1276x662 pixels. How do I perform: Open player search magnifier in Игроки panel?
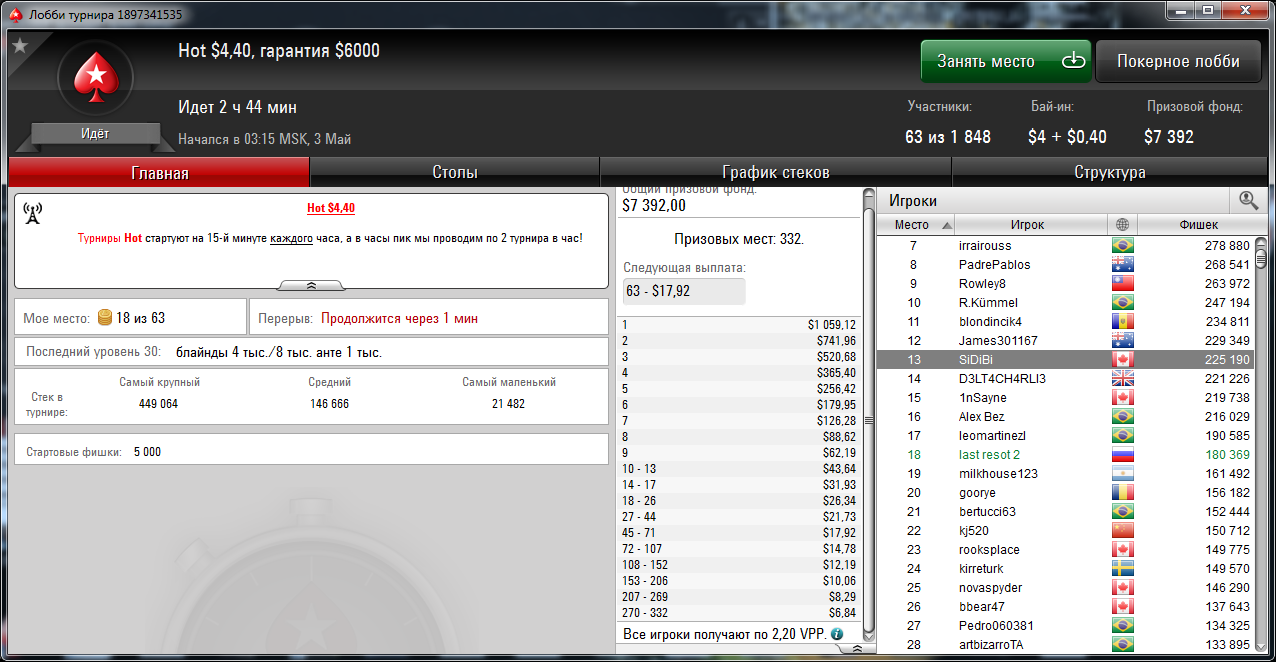coord(1248,200)
